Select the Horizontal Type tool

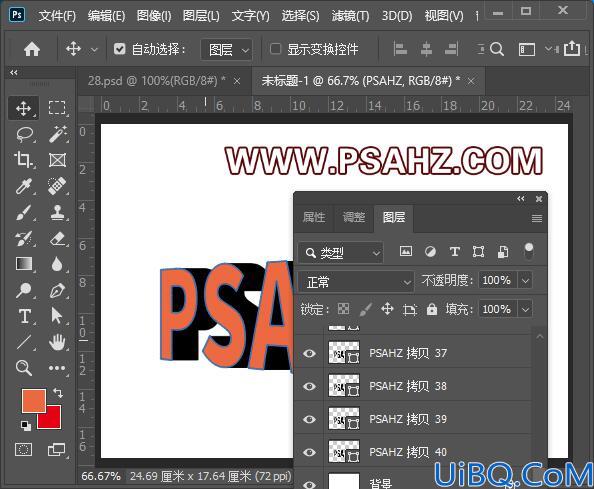(24, 316)
